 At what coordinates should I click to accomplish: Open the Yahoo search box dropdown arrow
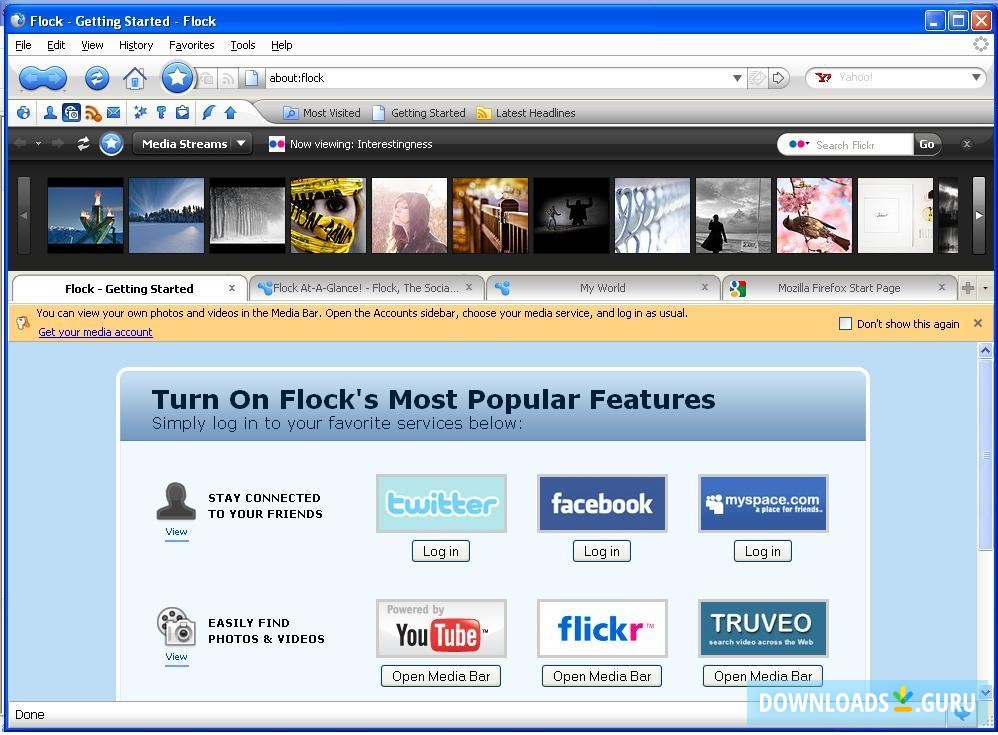pos(976,78)
